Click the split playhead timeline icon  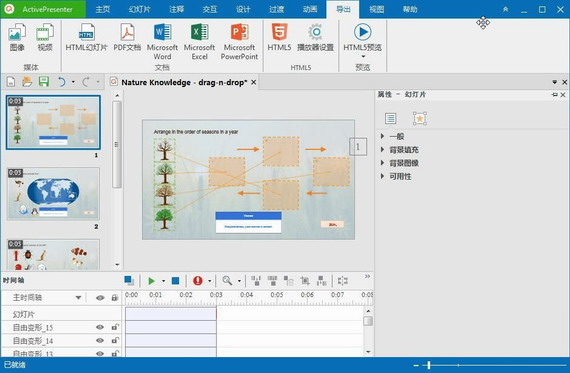click(342, 280)
